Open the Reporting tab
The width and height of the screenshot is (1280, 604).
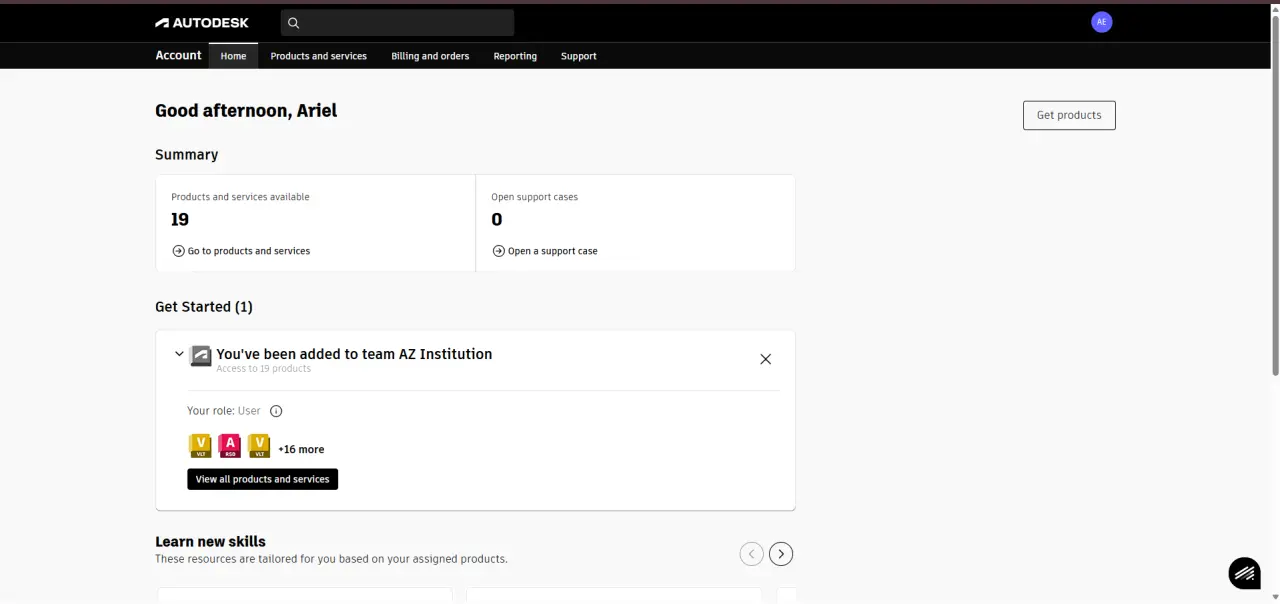click(515, 56)
